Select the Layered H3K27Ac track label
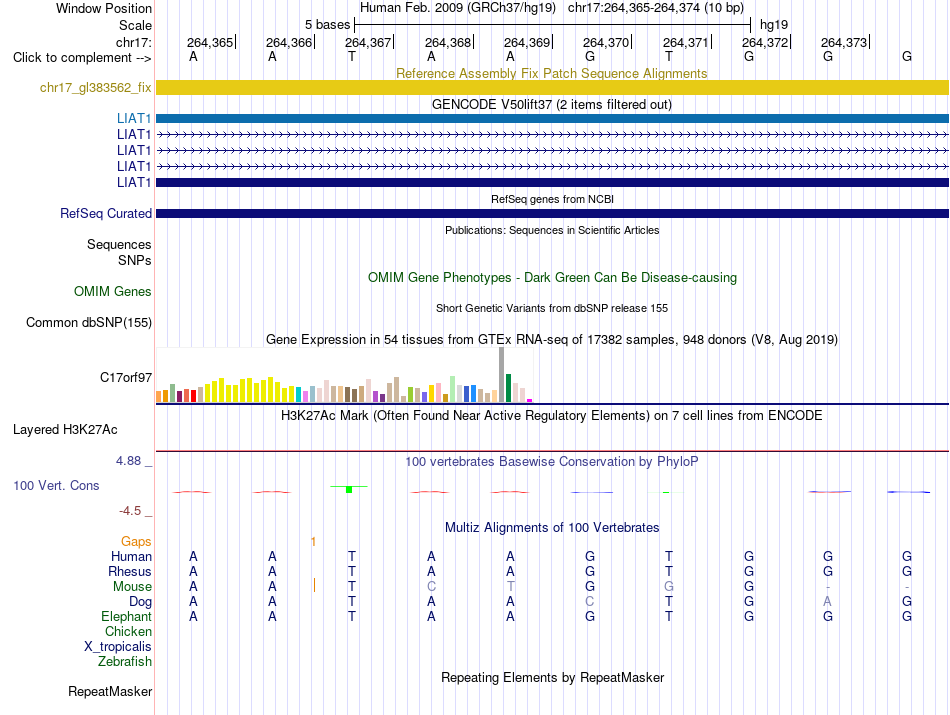The image size is (950, 715). pyautogui.click(x=65, y=430)
